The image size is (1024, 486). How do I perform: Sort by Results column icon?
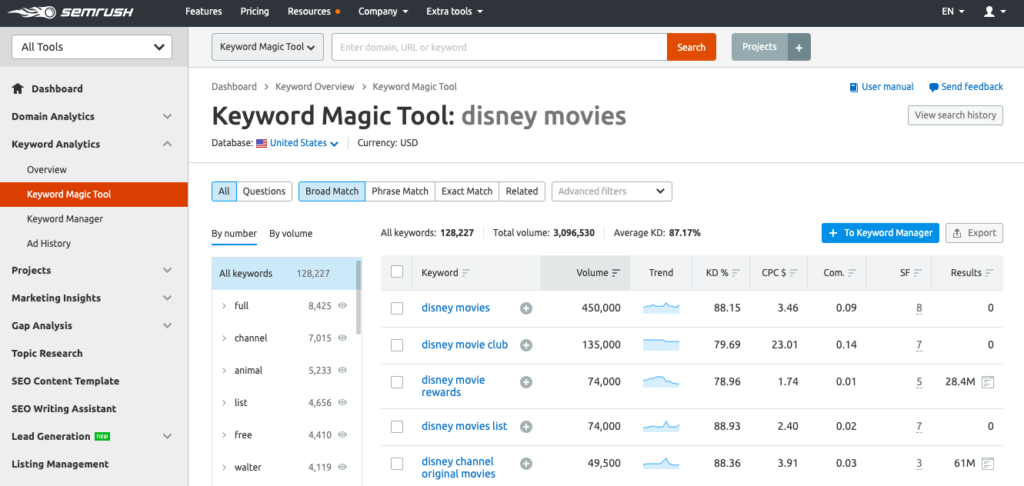989,273
